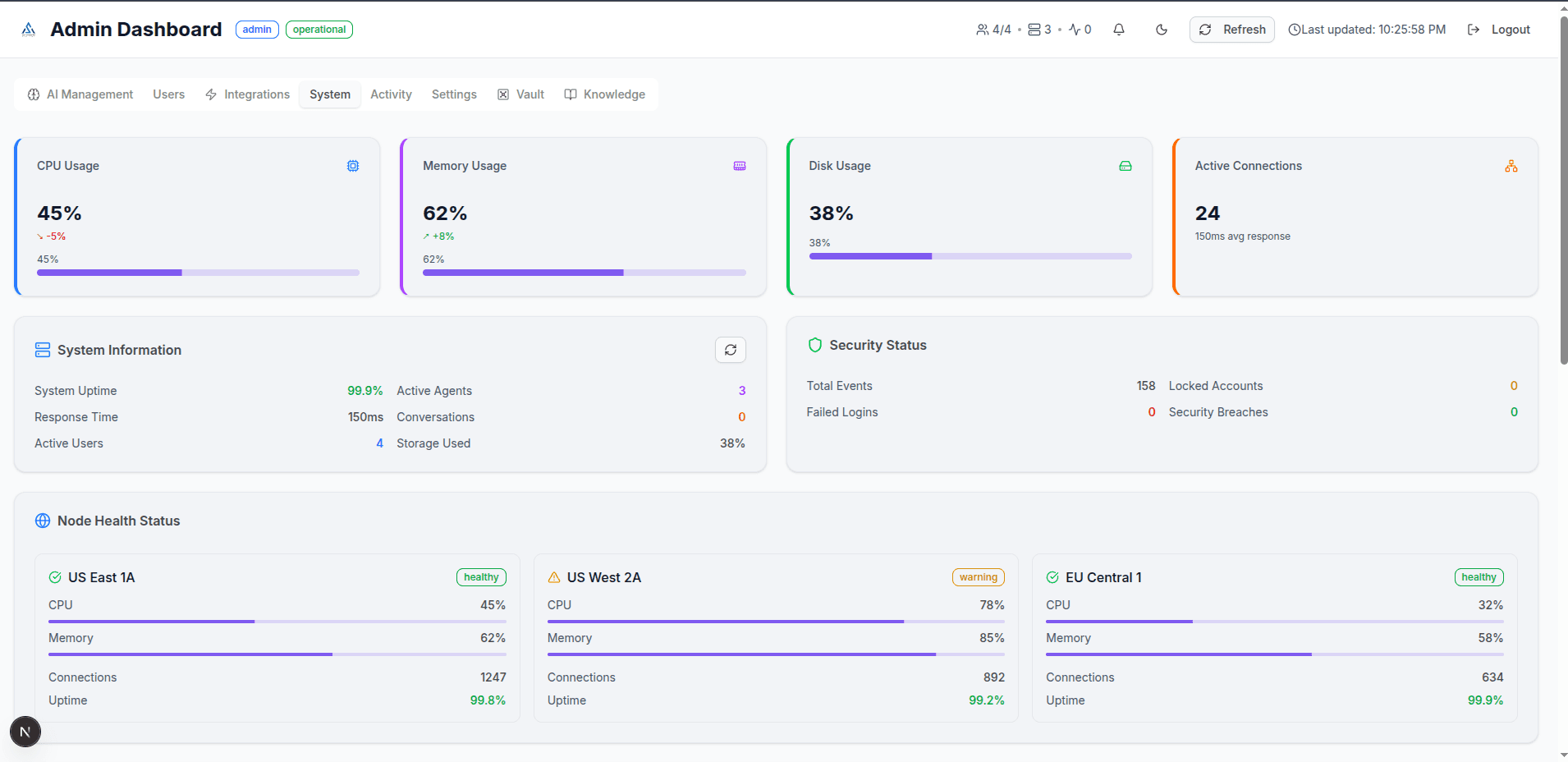This screenshot has width=1568, height=762.
Task: Click the Disk Usage drive icon
Action: pyautogui.click(x=1125, y=166)
